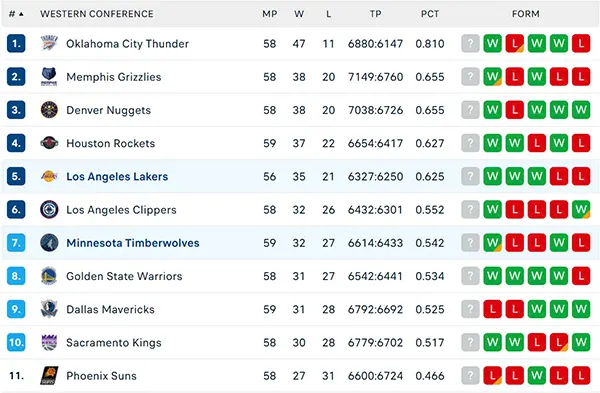
Task: Click the Oklahoma City Thunder logo
Action: (x=49, y=43)
